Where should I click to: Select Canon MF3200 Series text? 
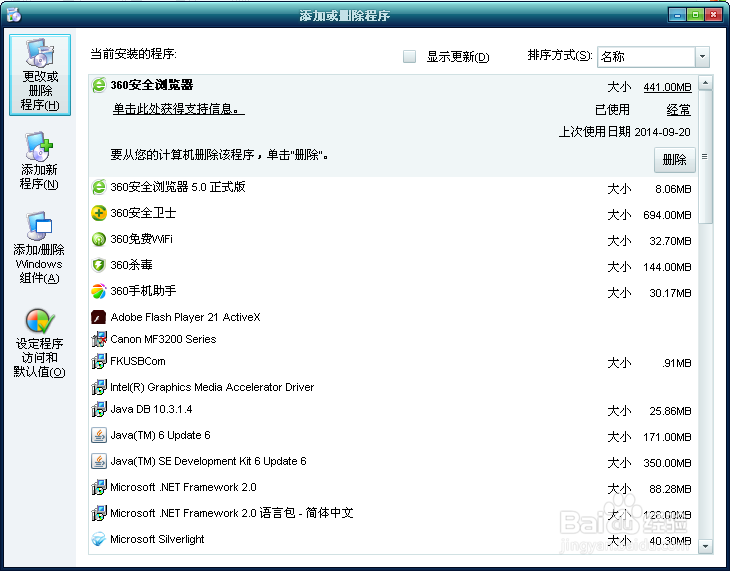pyautogui.click(x=163, y=339)
